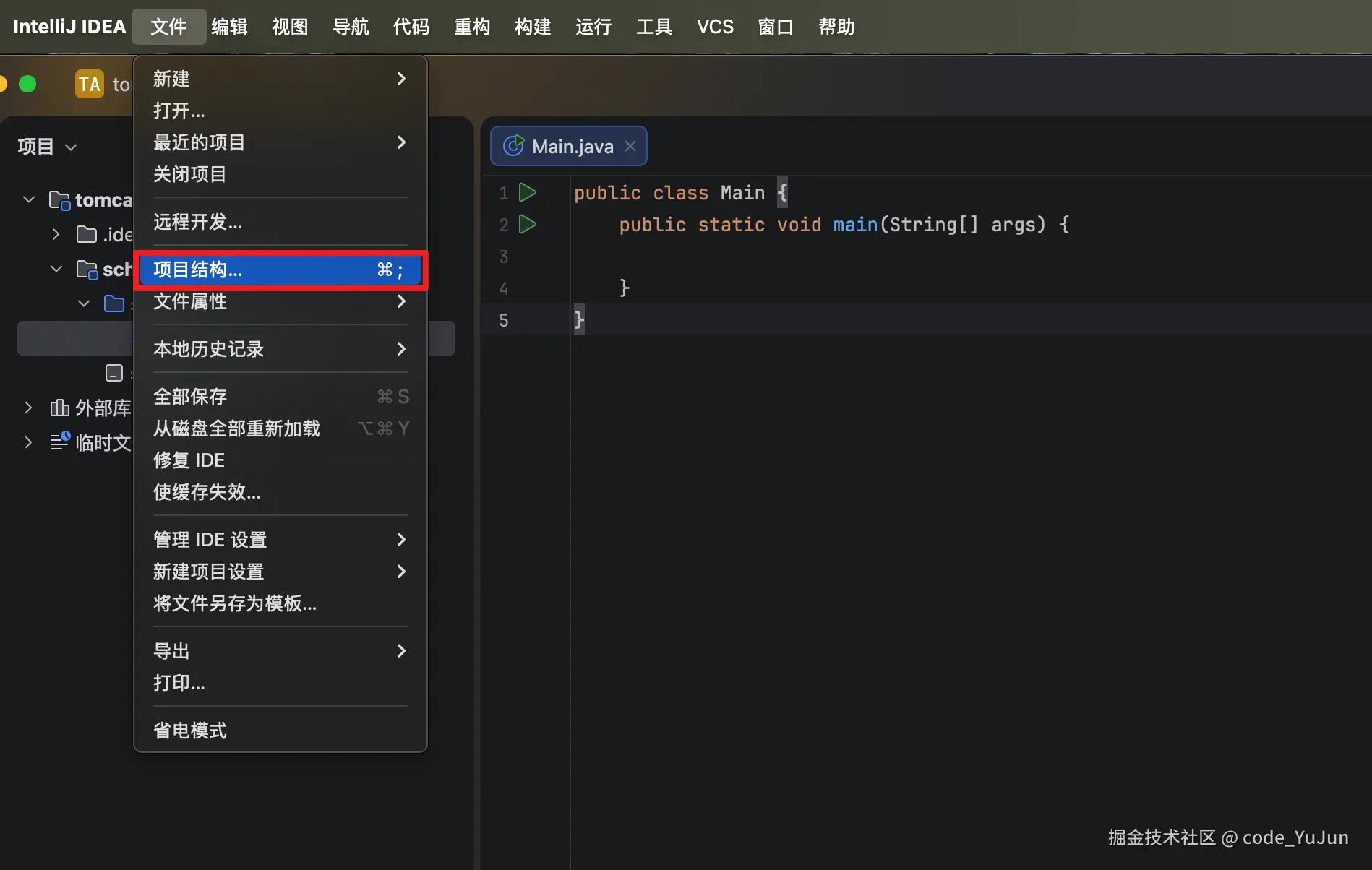Click the 文件 menu in menu bar
The height and width of the screenshot is (870, 1372).
tap(168, 27)
